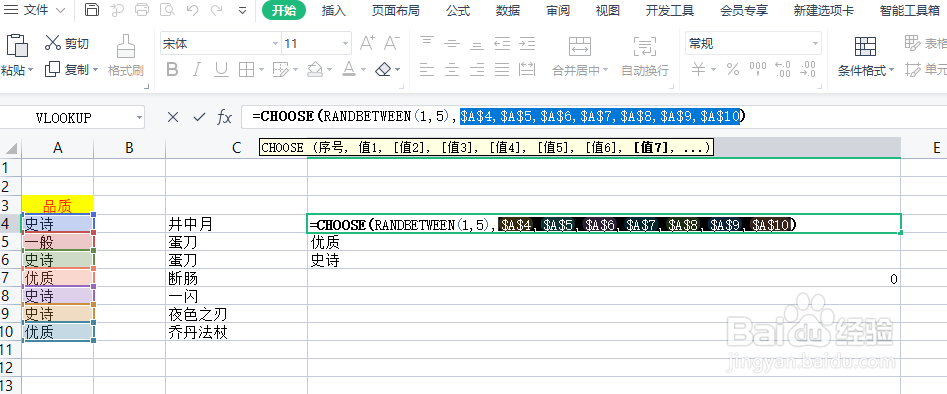Click the Print icon in quick access bar
This screenshot has height=394, width=947.
click(x=142, y=10)
